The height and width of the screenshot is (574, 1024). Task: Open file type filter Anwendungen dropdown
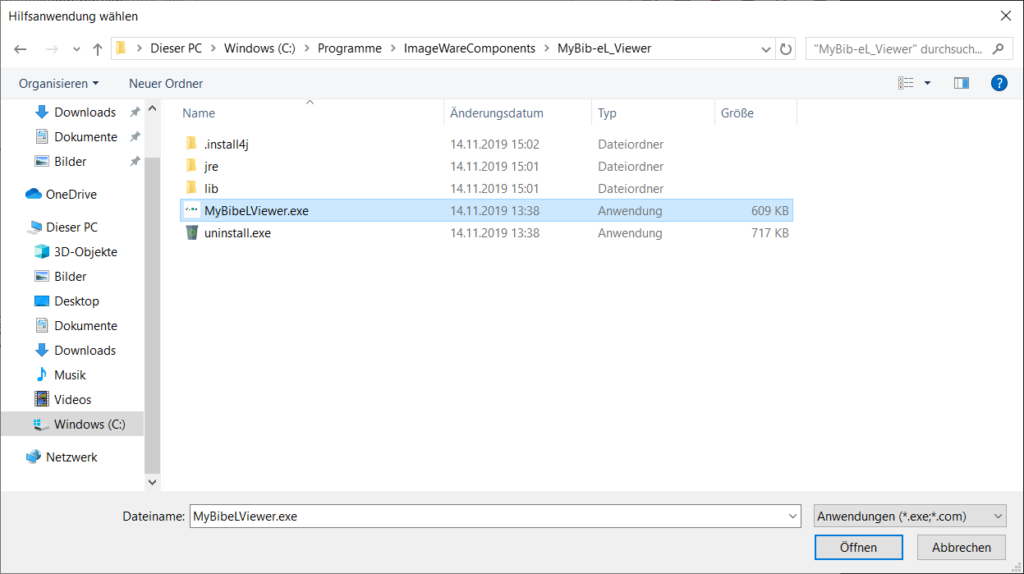910,517
